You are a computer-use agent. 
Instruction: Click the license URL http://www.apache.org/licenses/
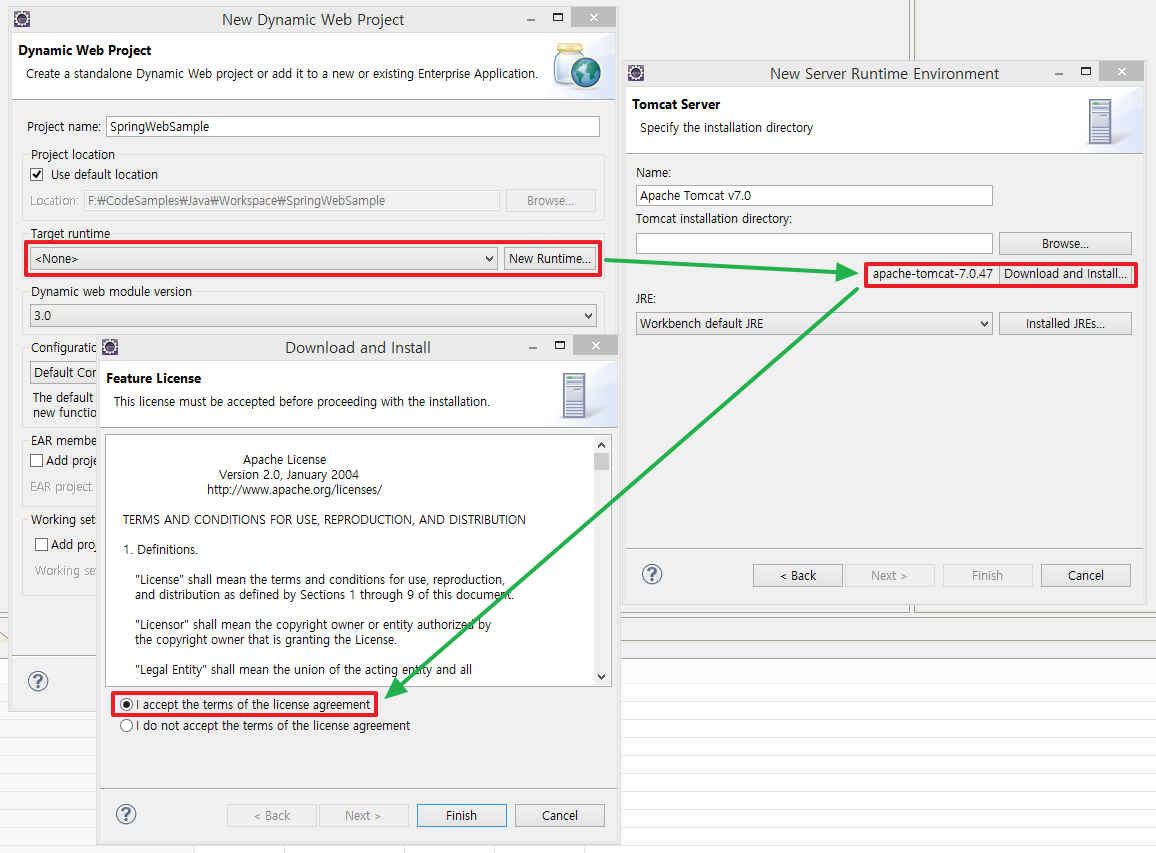tap(294, 490)
